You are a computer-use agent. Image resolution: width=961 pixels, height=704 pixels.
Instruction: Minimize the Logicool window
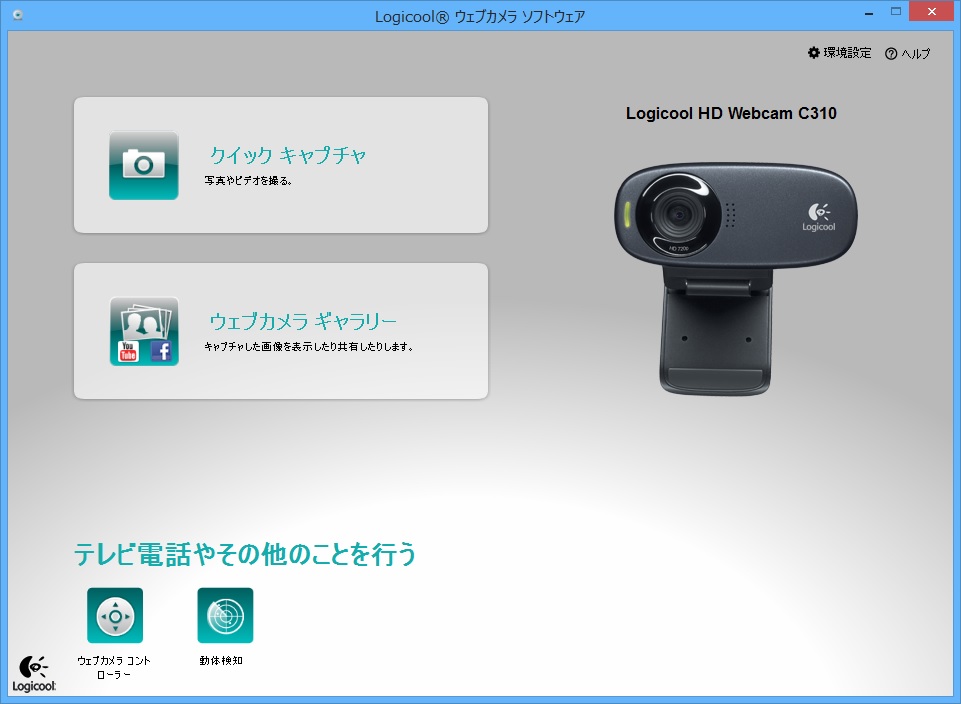pyautogui.click(x=869, y=13)
